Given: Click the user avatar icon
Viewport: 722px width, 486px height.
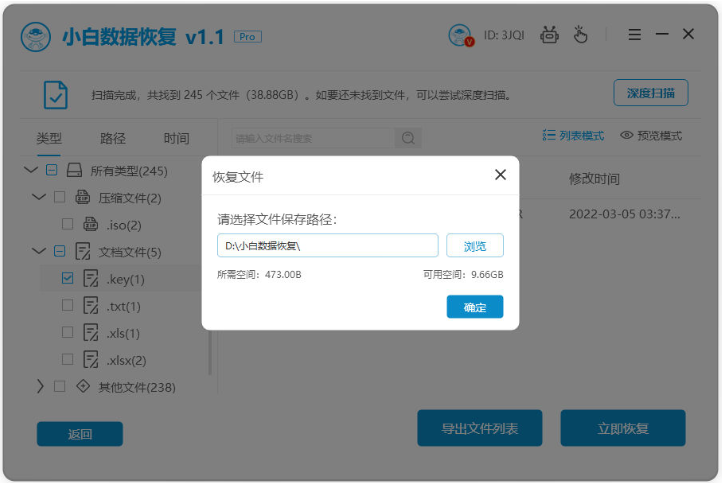Looking at the screenshot, I should (x=461, y=36).
